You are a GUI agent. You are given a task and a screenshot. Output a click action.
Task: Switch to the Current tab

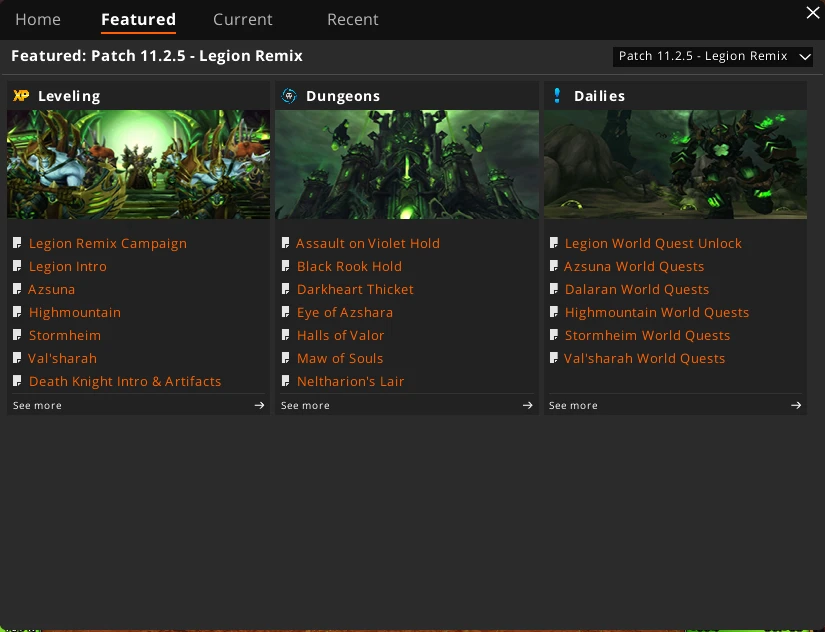[x=242, y=19]
